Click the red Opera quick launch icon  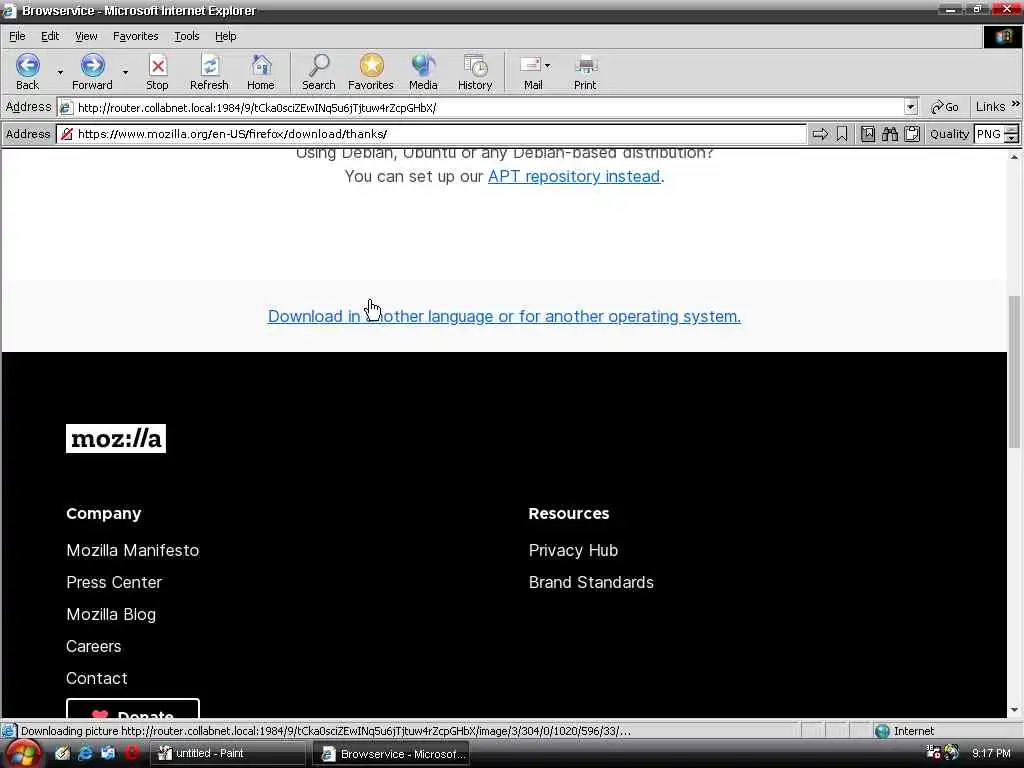[131, 753]
